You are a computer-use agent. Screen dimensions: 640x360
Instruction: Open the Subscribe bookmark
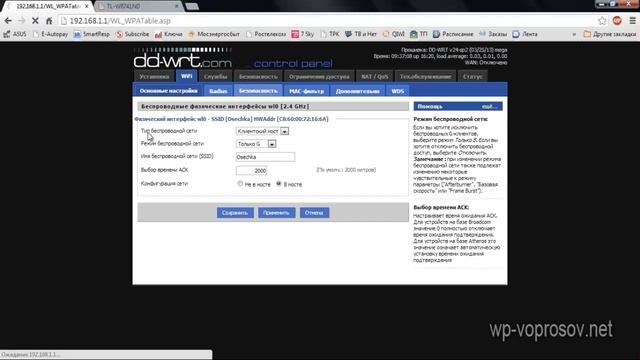(133, 34)
